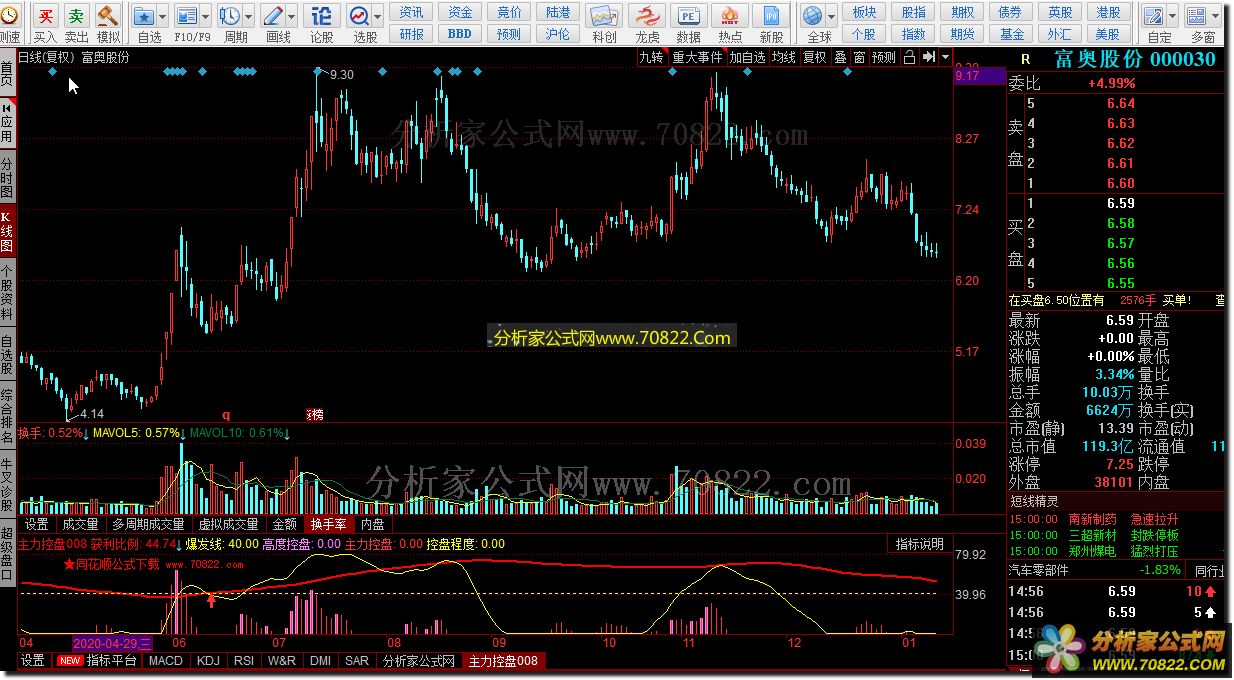Viewport: 1234px width, 680px height.
Task: Expand the dropdown arrow beside 画线
Action: click(292, 17)
